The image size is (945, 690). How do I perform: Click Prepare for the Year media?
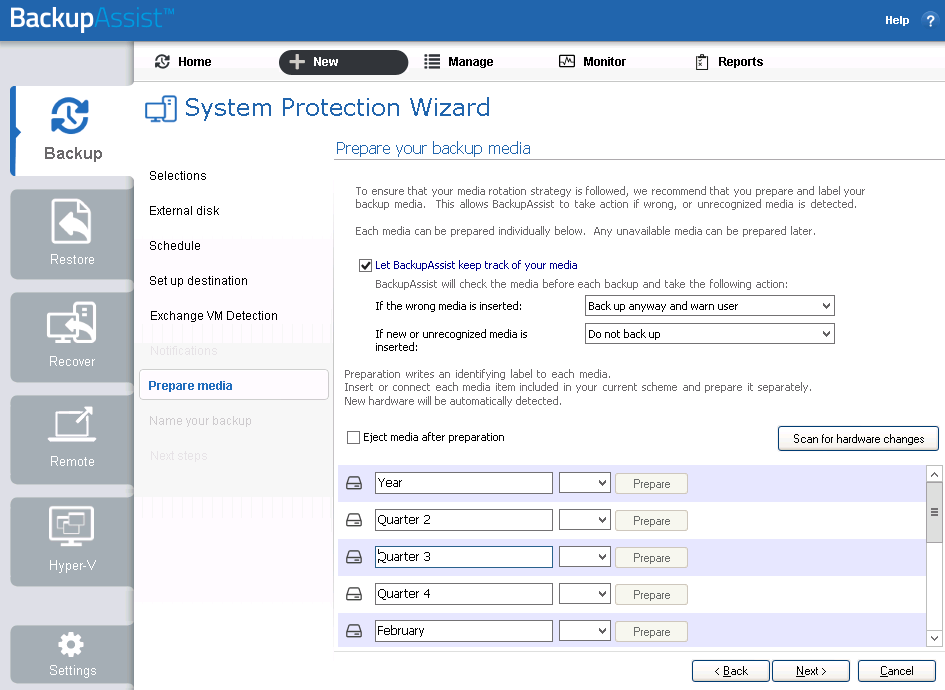tap(651, 484)
